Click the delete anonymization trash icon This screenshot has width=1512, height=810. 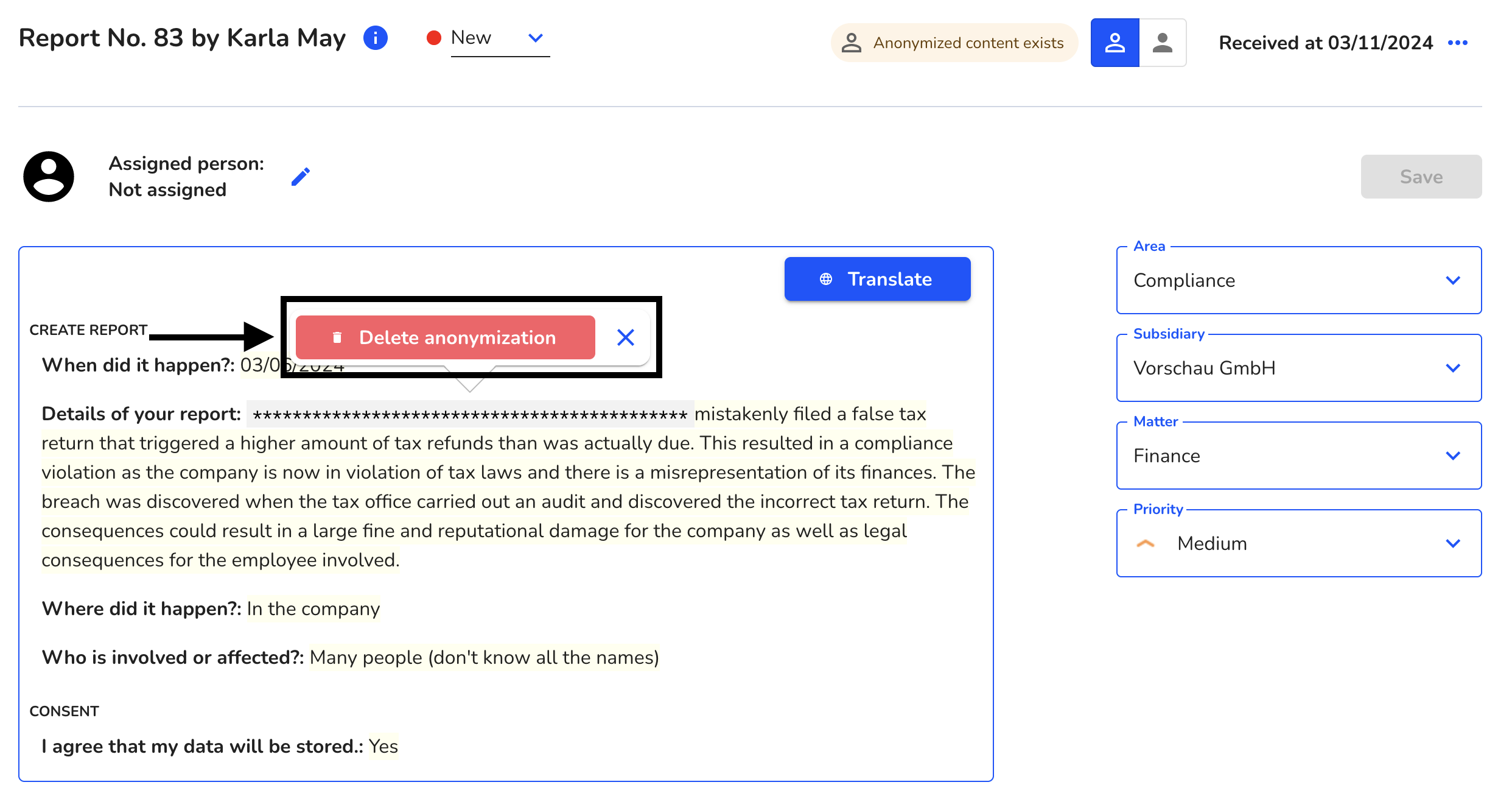336,337
